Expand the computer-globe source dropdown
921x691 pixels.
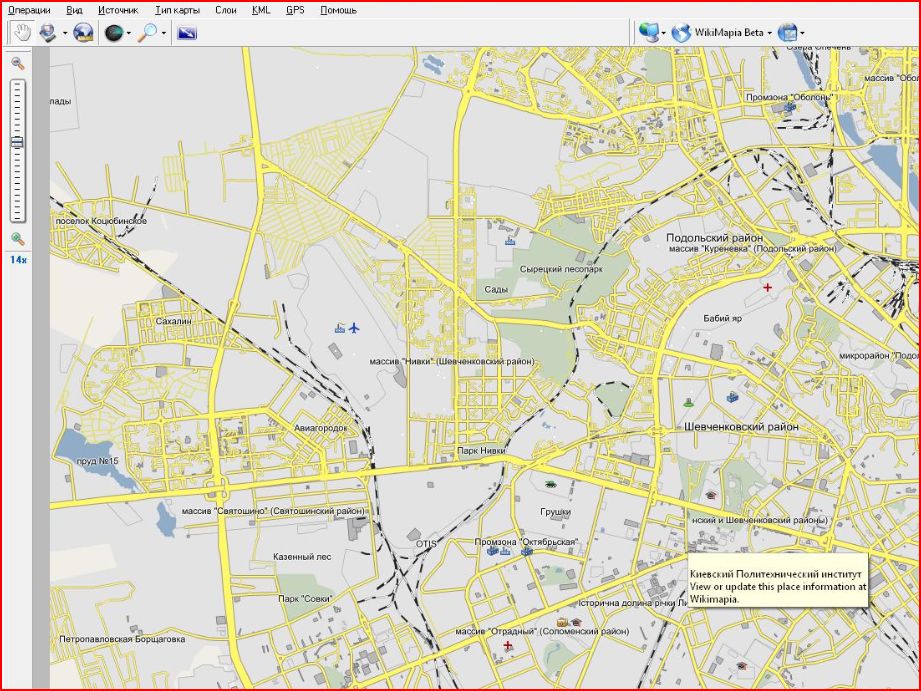click(x=664, y=34)
